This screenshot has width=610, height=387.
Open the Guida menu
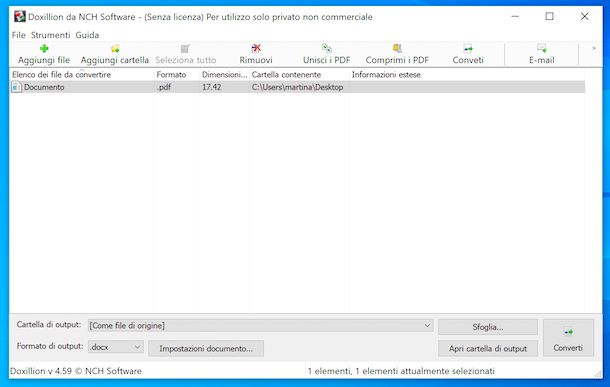tap(87, 35)
